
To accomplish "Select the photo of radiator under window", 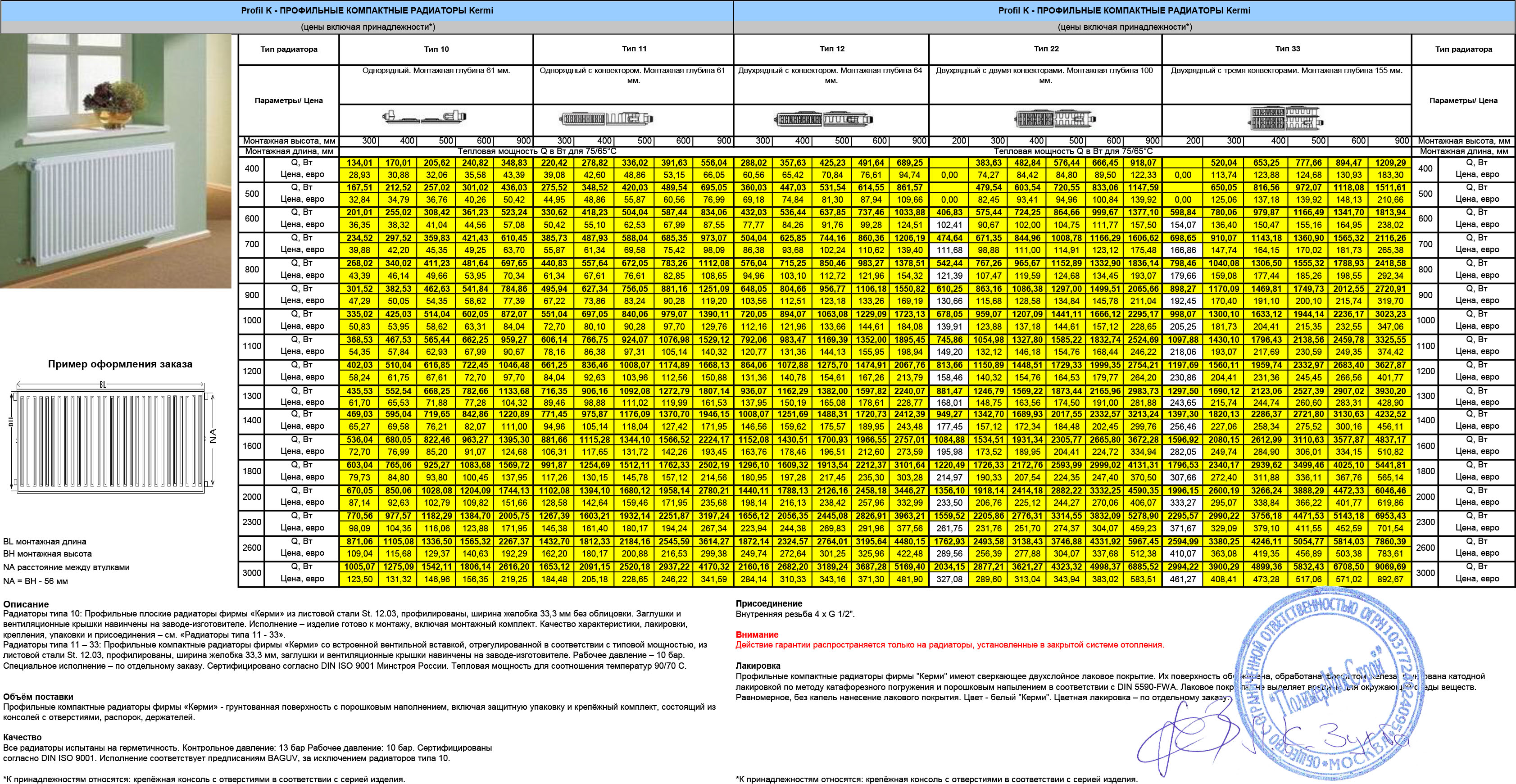I will pos(116,161).
